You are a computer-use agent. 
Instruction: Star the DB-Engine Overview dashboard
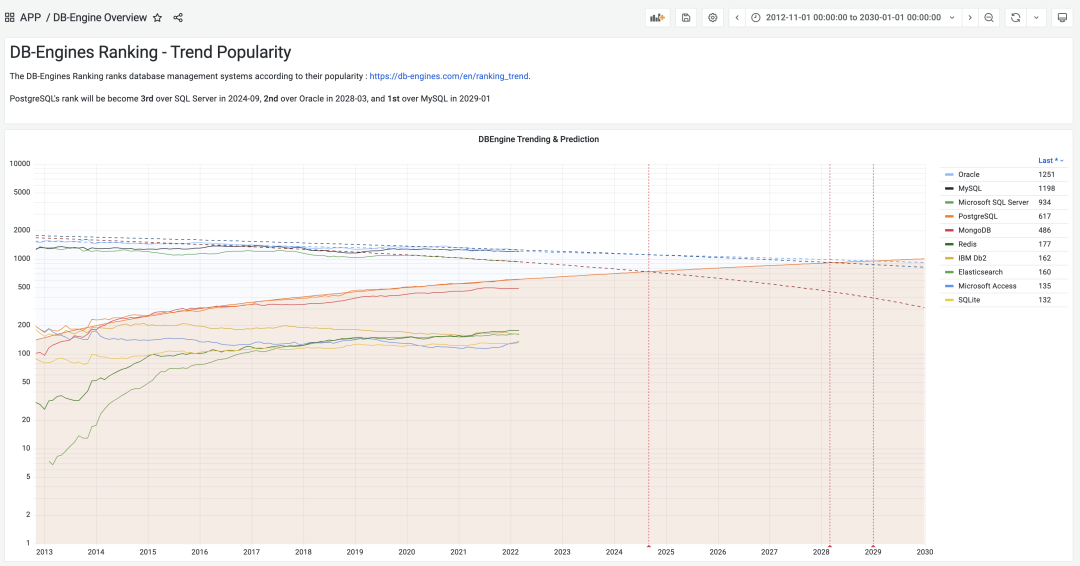(x=157, y=18)
